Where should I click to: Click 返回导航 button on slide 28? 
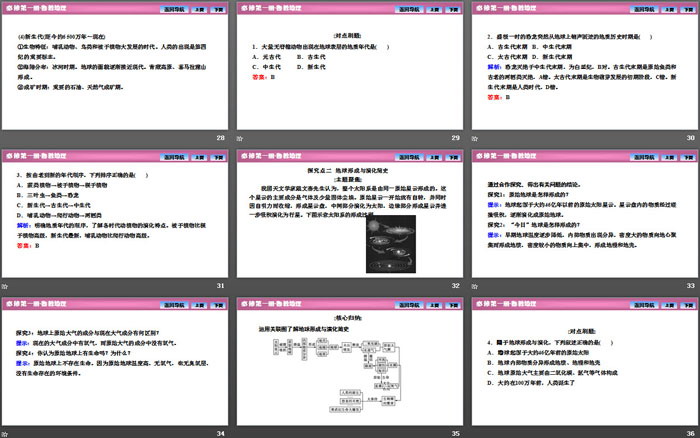(149, 8)
